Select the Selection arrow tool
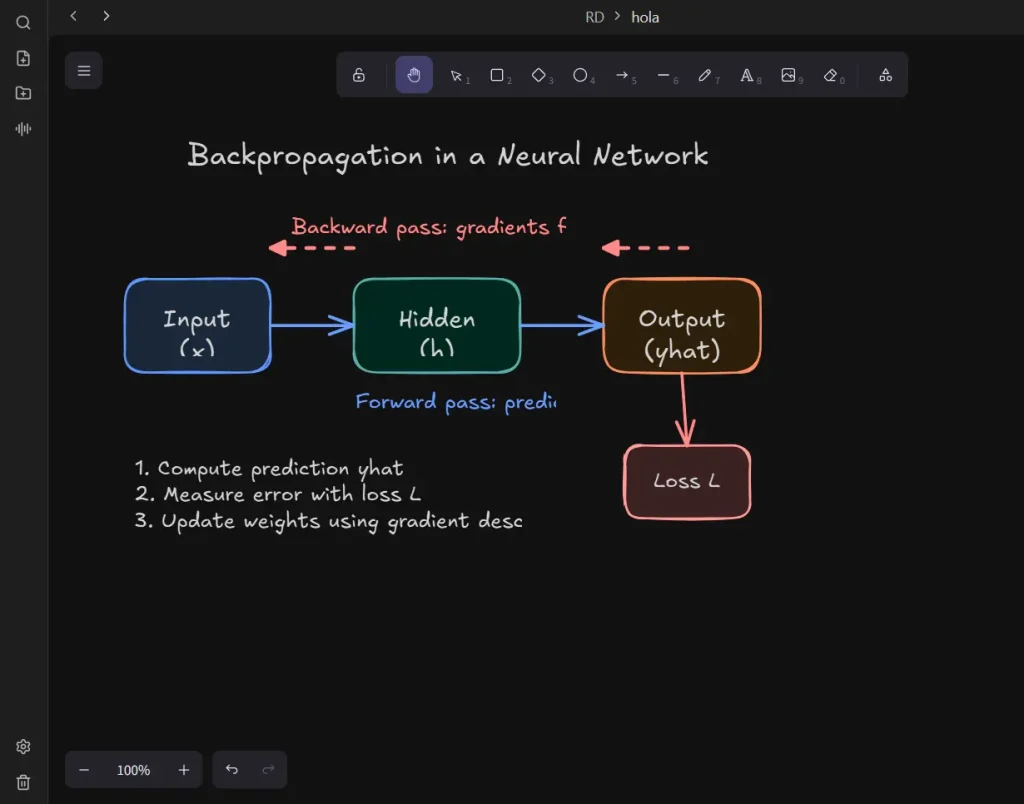 pos(456,75)
